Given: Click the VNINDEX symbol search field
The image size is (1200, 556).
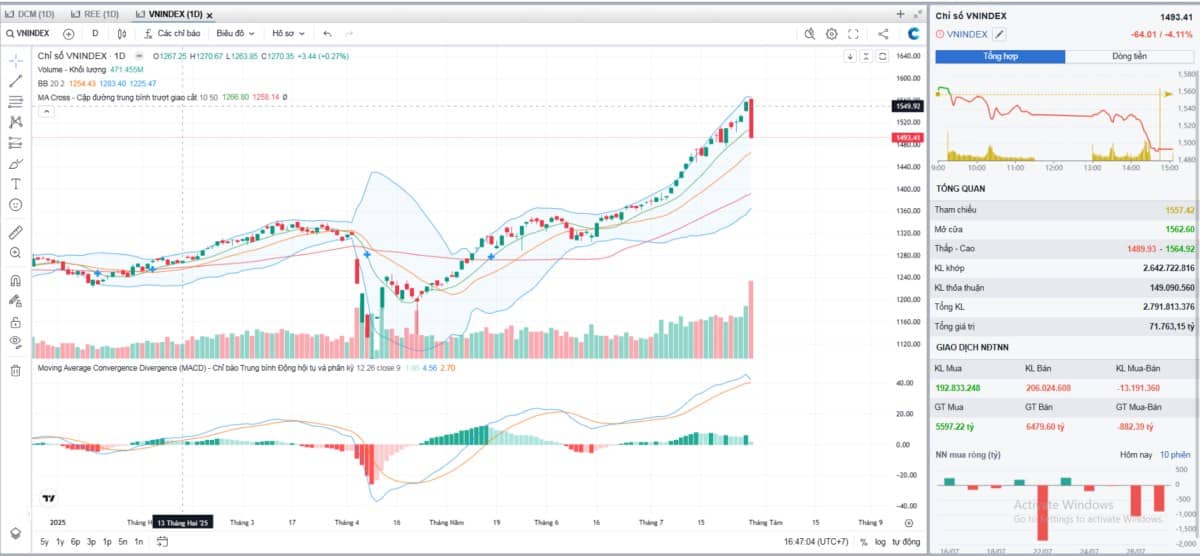Looking at the screenshot, I should tap(28, 33).
